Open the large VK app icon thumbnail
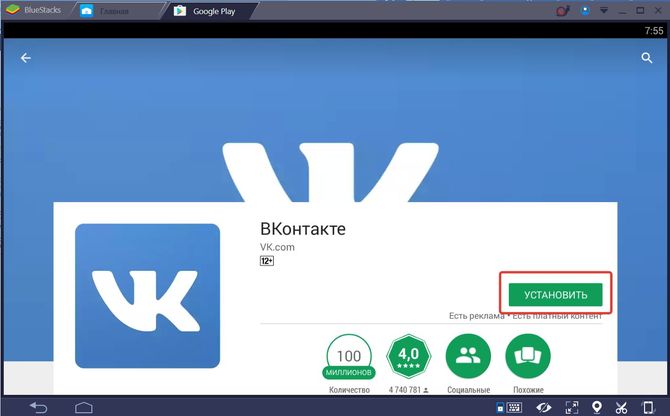 click(x=147, y=296)
